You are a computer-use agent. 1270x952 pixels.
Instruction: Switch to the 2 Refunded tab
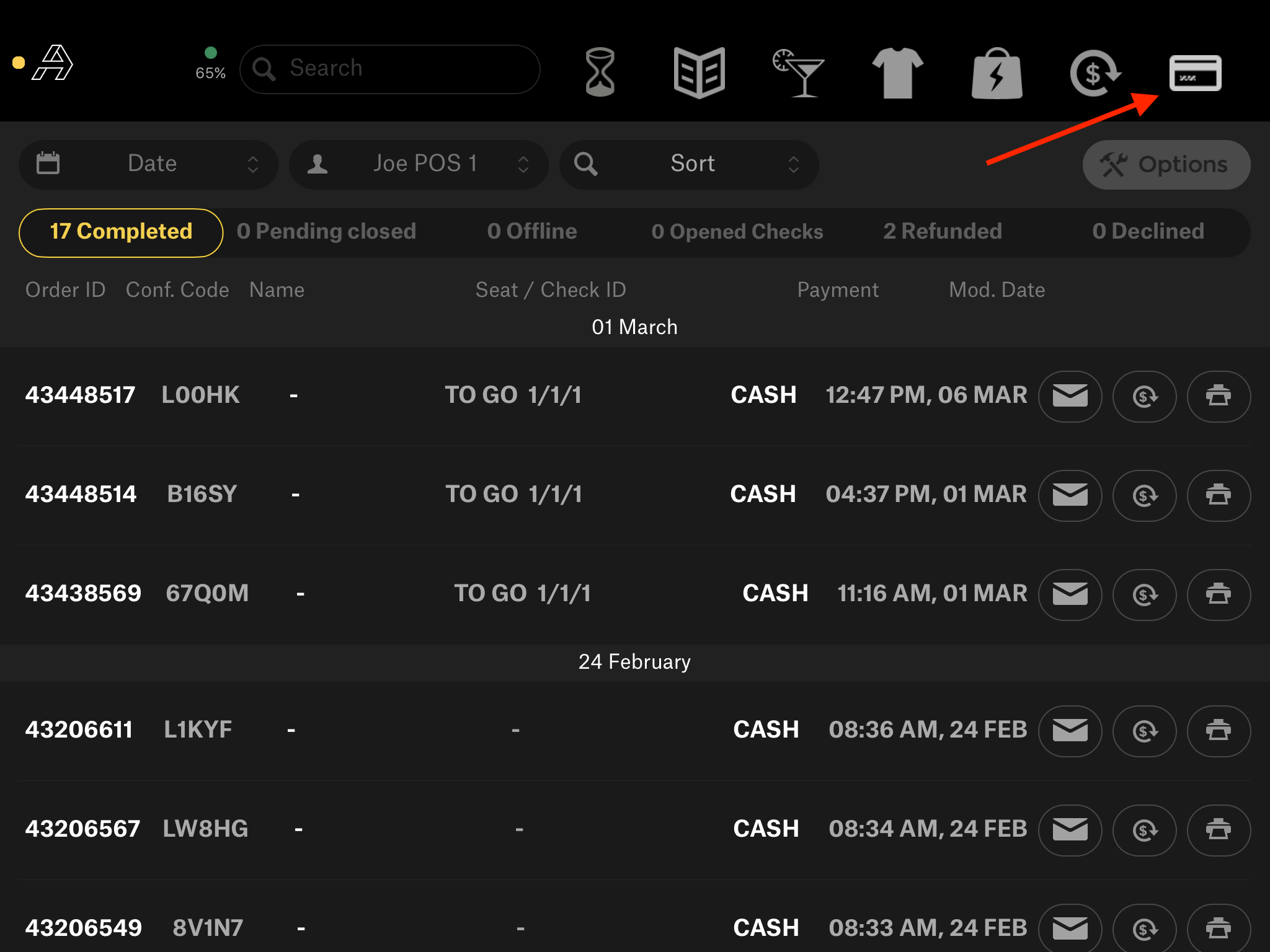[942, 232]
